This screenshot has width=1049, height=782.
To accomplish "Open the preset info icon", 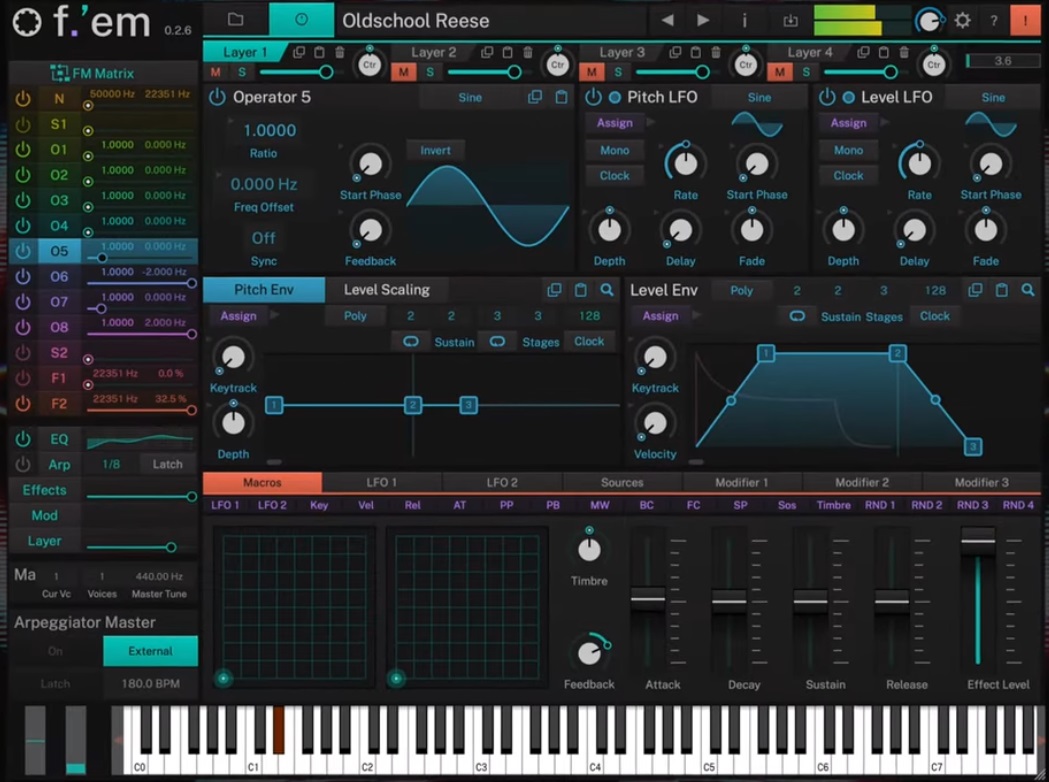I will [x=744, y=20].
